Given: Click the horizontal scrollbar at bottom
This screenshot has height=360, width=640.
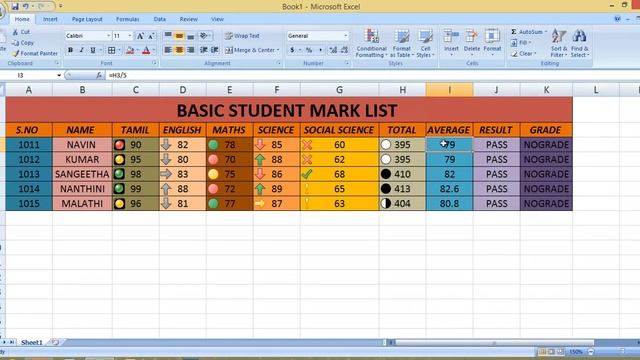Looking at the screenshot, I should coord(494,342).
